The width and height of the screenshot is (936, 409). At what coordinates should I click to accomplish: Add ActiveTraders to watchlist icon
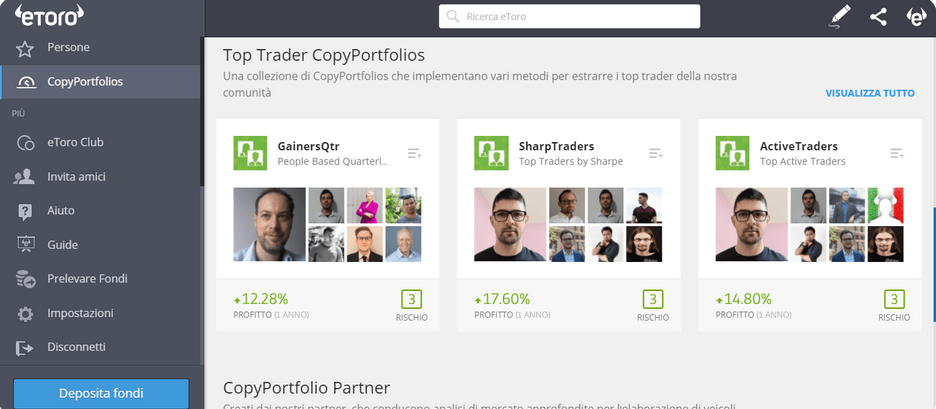click(897, 153)
